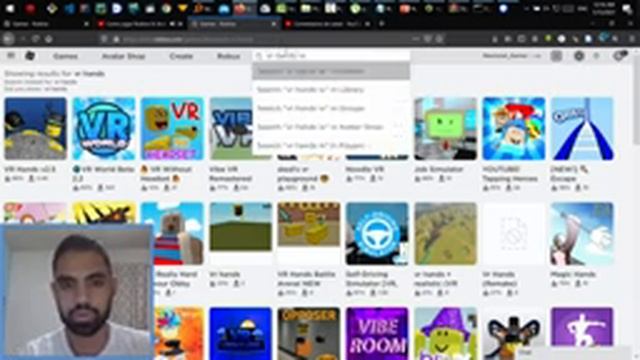Screen dimensions: 640x360
Task: Open the Avatar Shop nav link
Action: pos(123,56)
